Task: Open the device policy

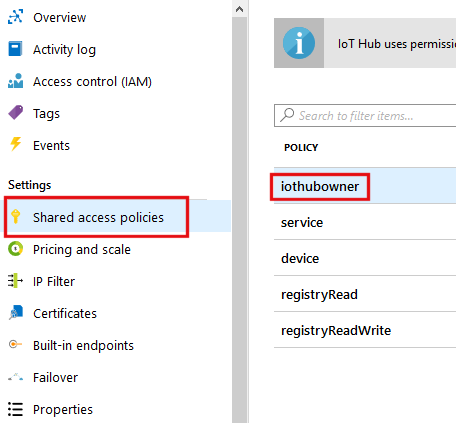Action: tap(365, 258)
